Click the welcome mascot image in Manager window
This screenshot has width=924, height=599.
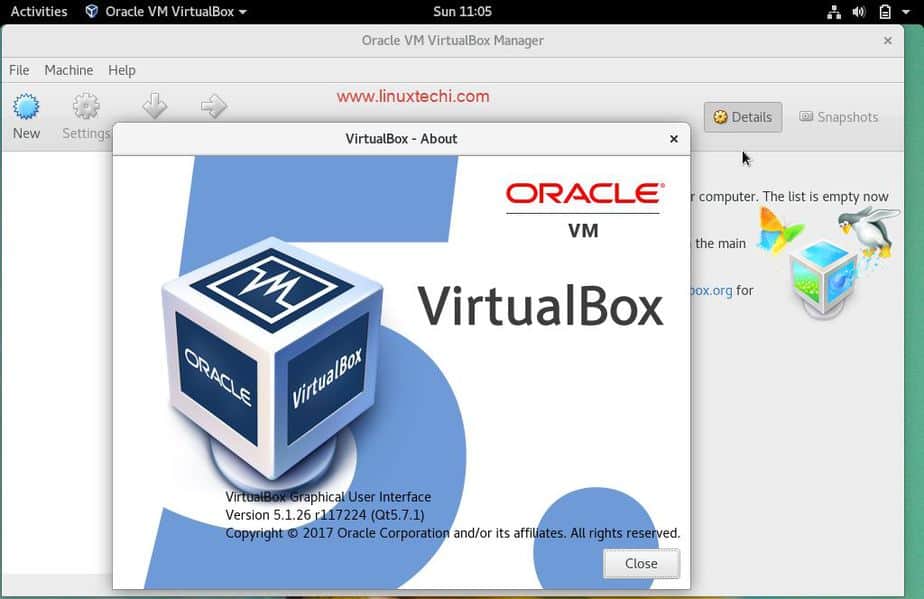[828, 262]
